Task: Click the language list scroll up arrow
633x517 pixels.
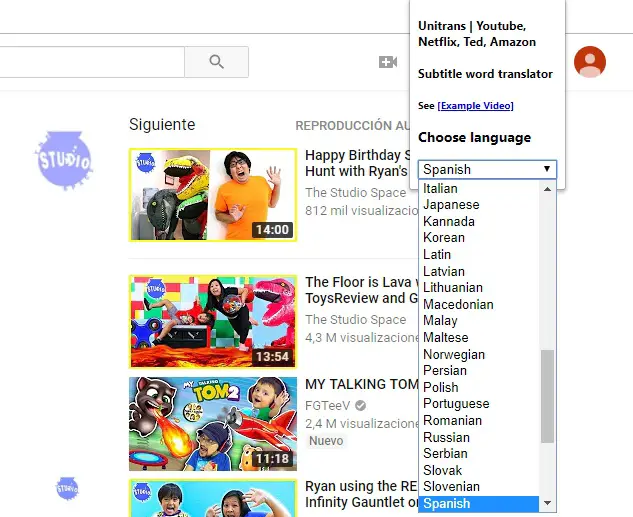Action: click(x=547, y=189)
